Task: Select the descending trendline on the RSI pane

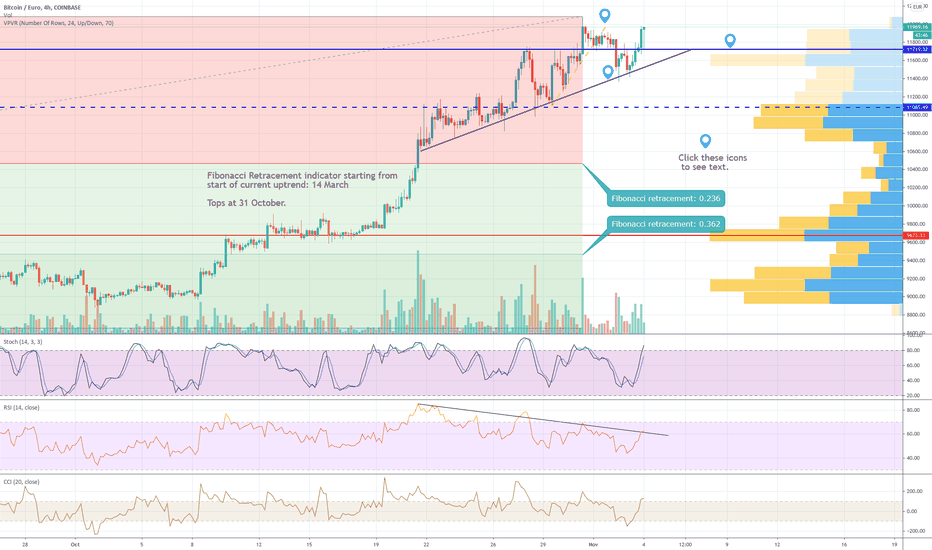Action: point(543,420)
